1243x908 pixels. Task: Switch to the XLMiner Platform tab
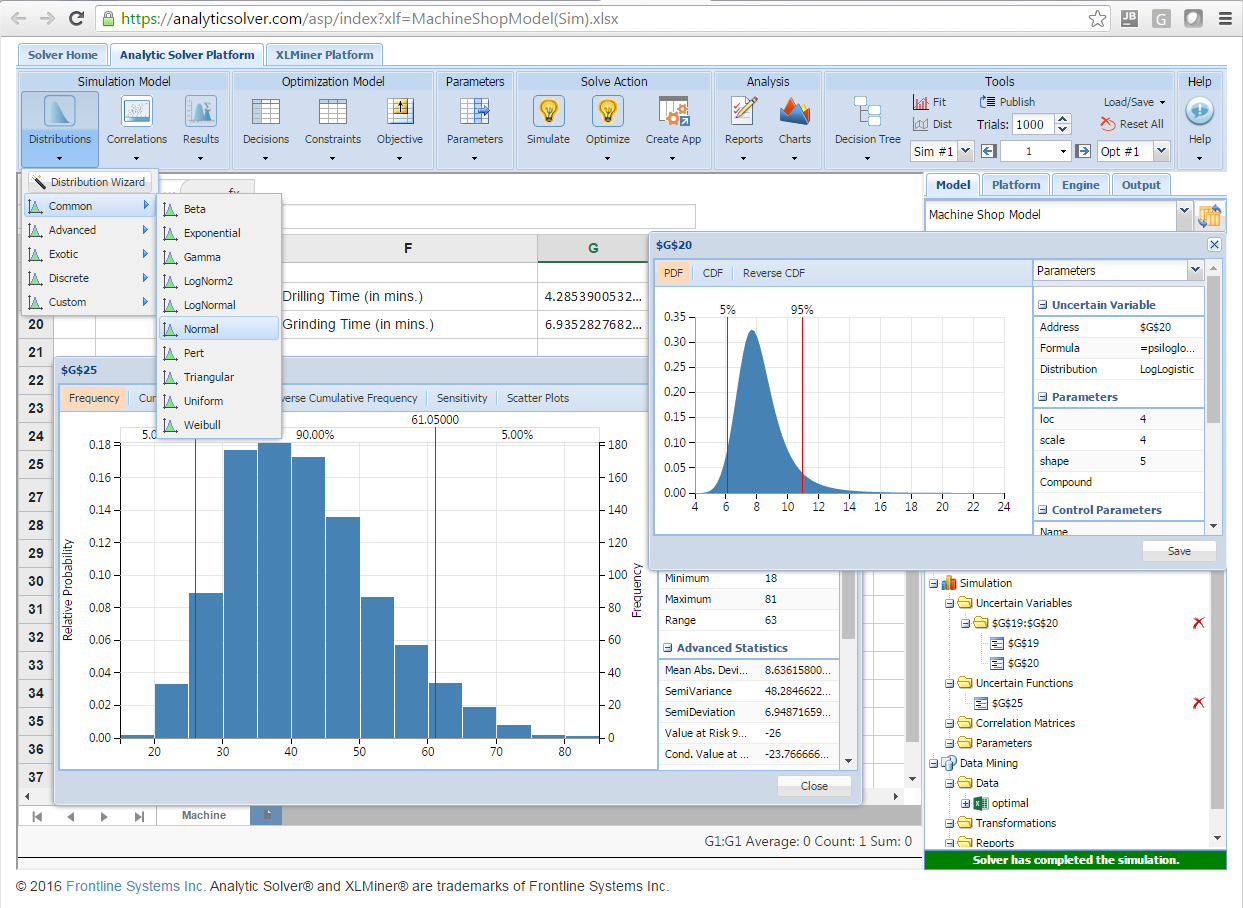[x=325, y=55]
